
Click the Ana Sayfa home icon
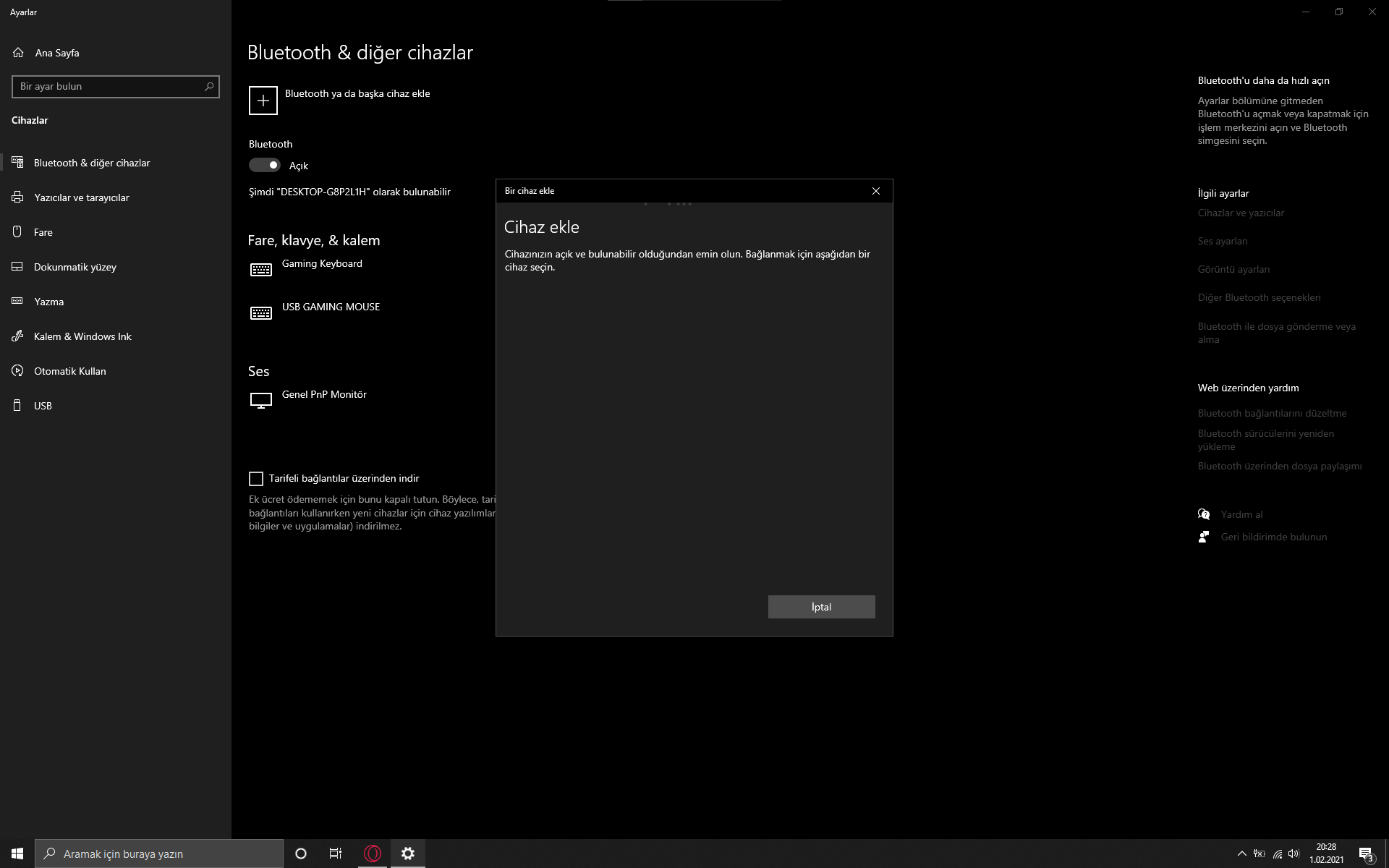pyautogui.click(x=18, y=53)
